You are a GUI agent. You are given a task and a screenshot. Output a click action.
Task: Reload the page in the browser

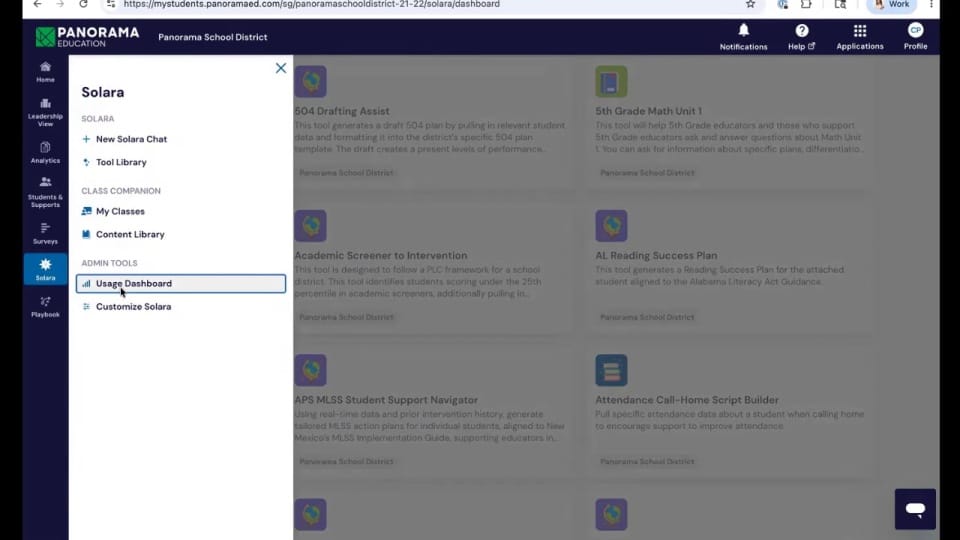pos(83,4)
